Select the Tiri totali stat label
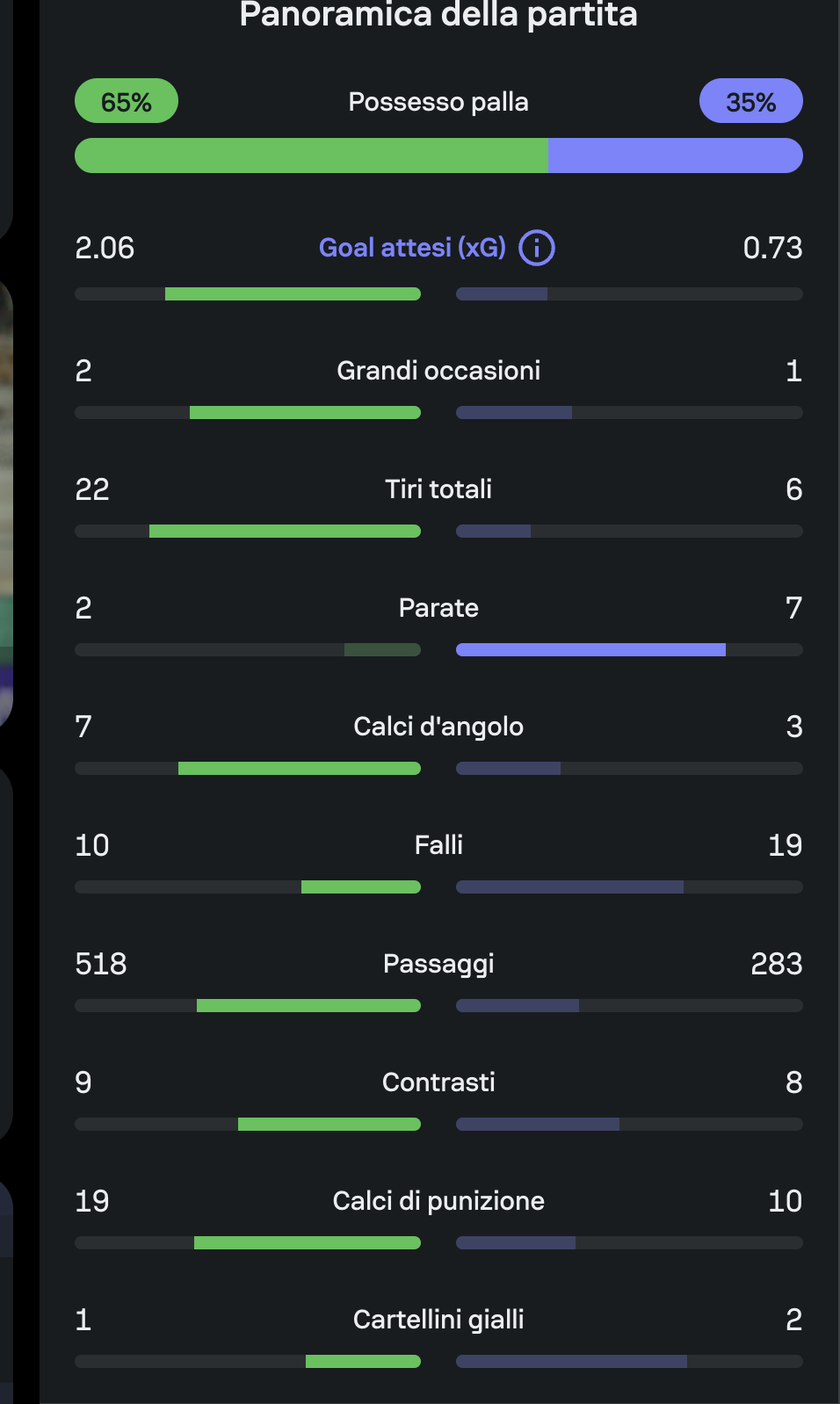 click(x=438, y=489)
